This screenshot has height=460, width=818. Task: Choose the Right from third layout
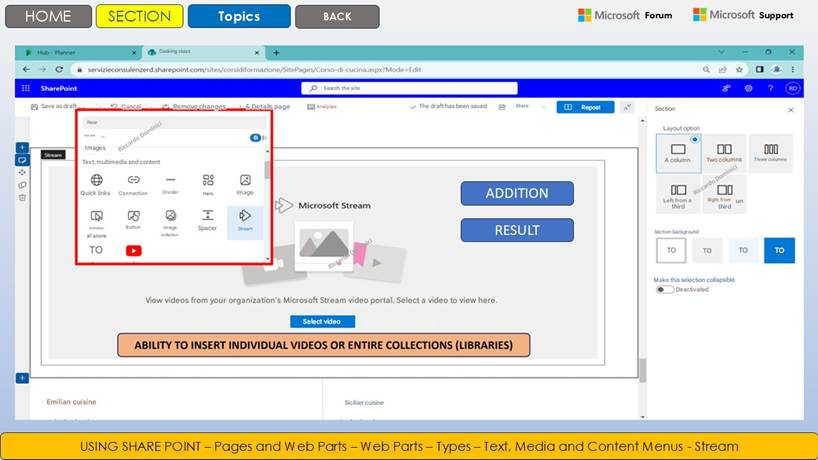click(x=724, y=195)
